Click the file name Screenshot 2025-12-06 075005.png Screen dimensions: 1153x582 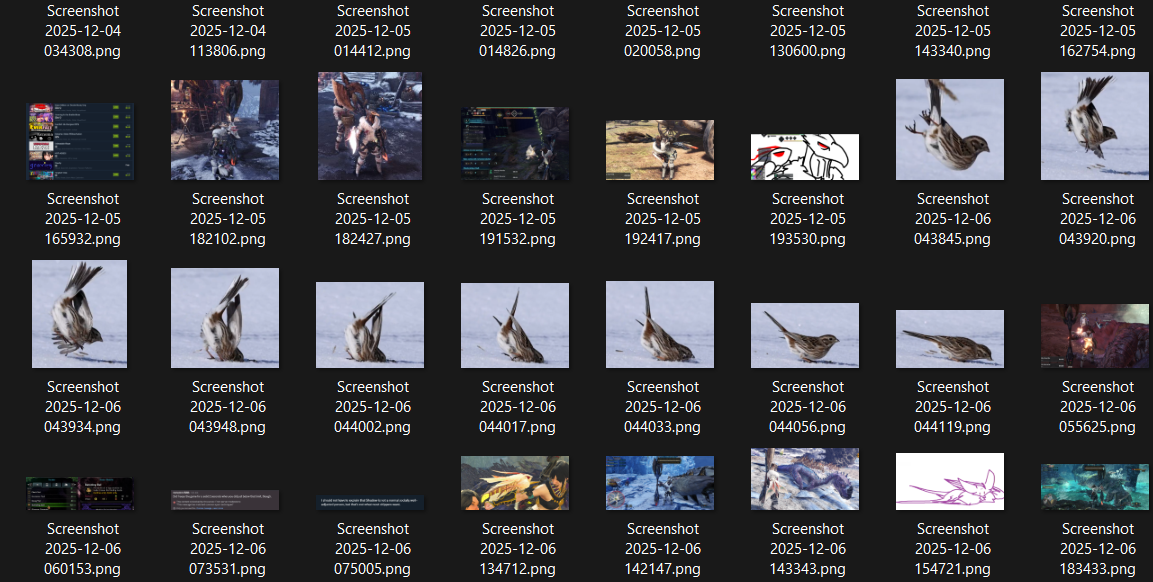373,549
